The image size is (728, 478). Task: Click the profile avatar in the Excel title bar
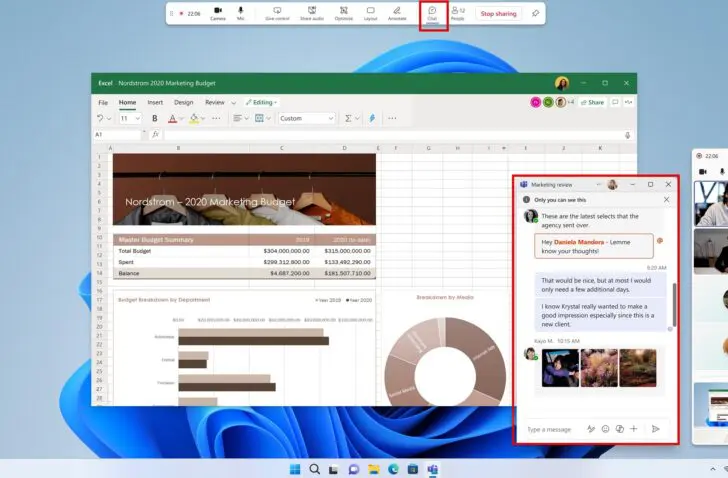click(562, 83)
